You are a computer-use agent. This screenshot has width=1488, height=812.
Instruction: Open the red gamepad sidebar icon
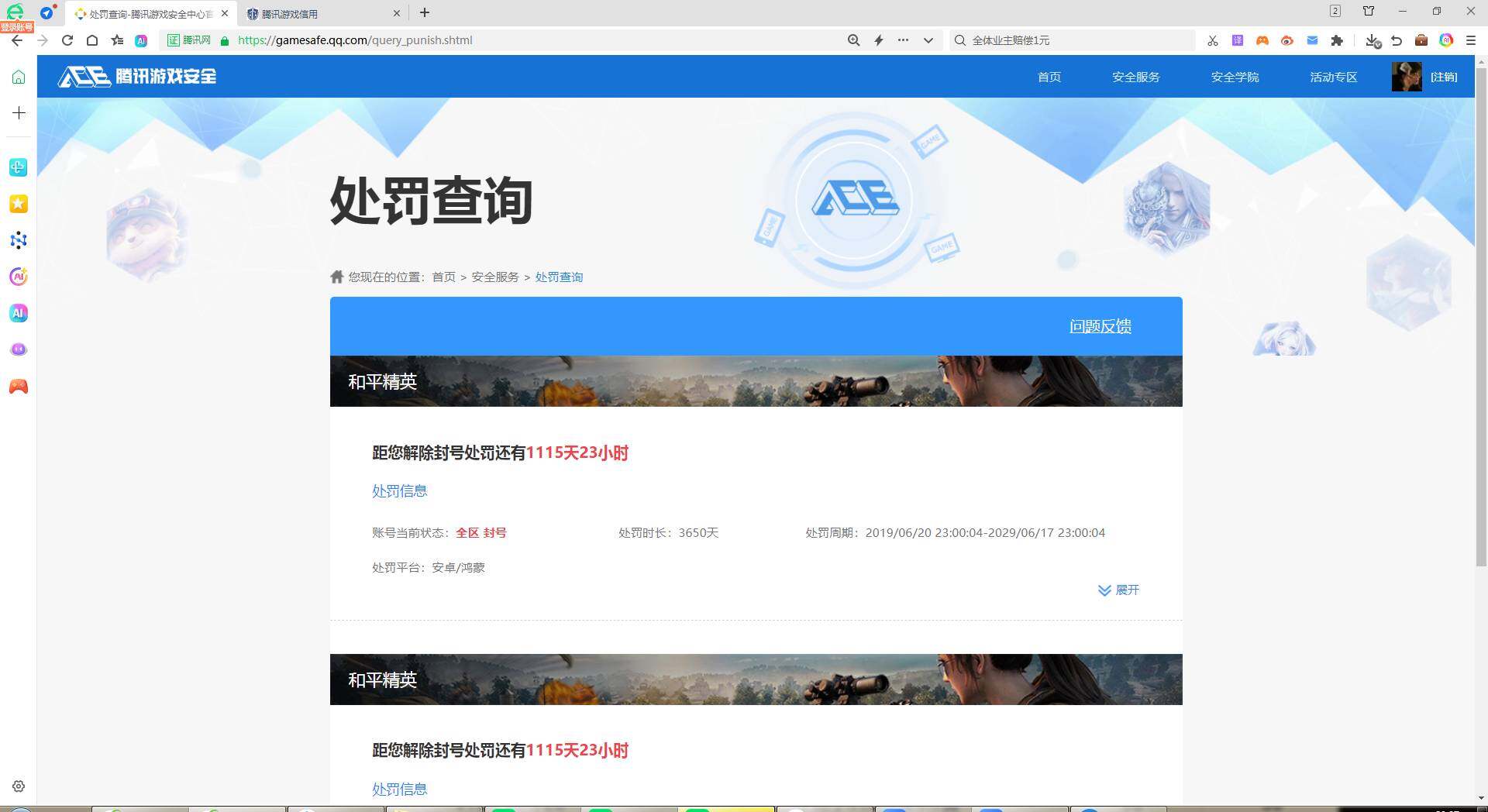[19, 386]
